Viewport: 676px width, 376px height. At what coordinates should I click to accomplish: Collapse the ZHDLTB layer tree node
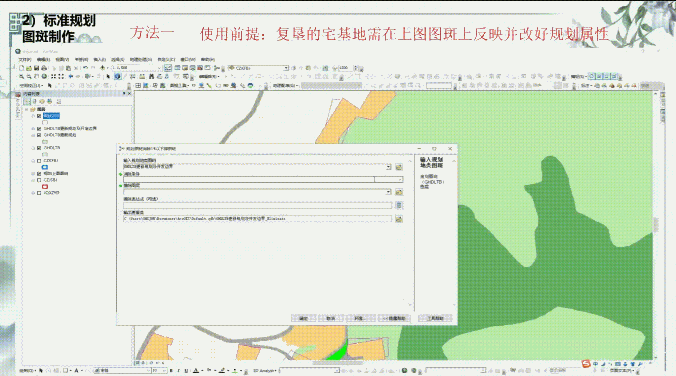click(33, 148)
